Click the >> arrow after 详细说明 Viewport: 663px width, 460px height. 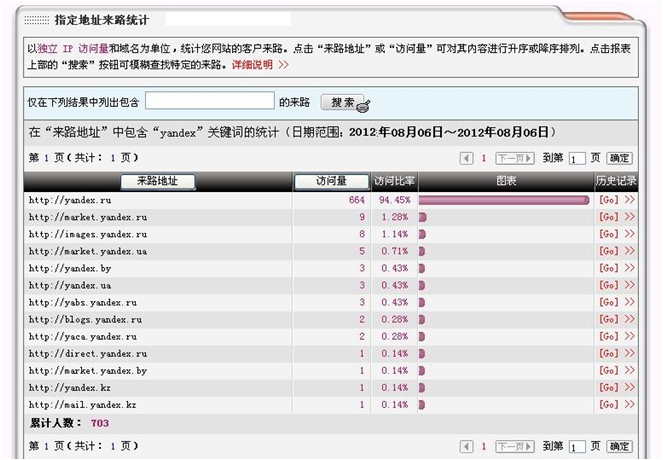[x=283, y=65]
